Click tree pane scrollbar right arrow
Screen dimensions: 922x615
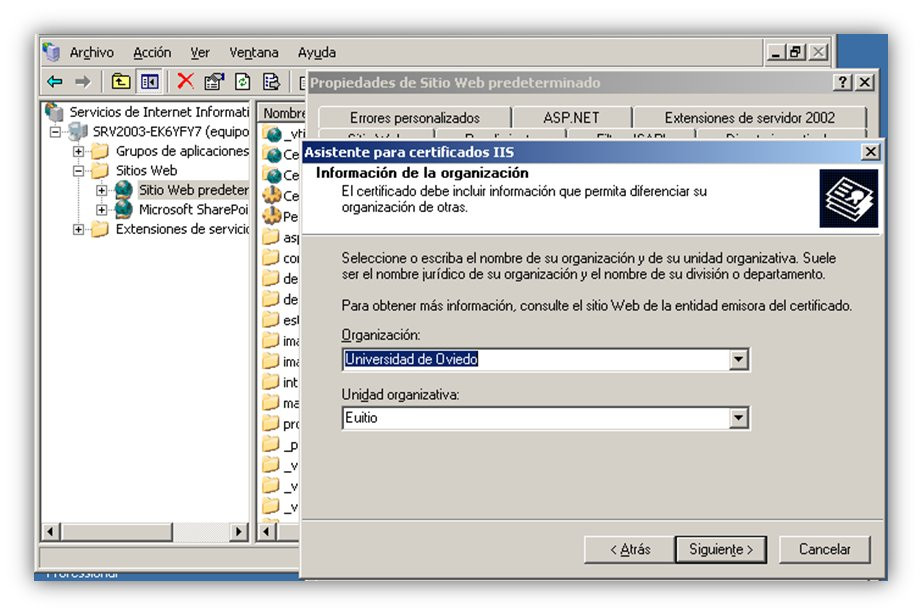click(x=238, y=532)
